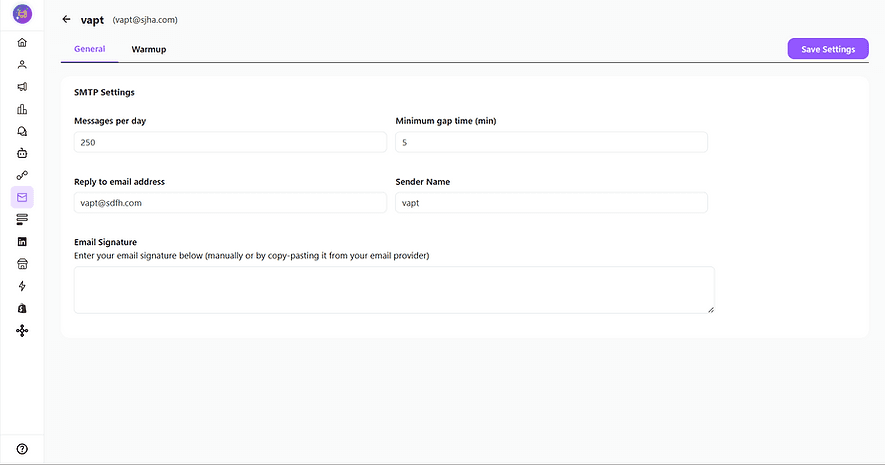Image resolution: width=885 pixels, height=465 pixels.
Task: Open the Home icon in the sidebar
Action: (22, 42)
